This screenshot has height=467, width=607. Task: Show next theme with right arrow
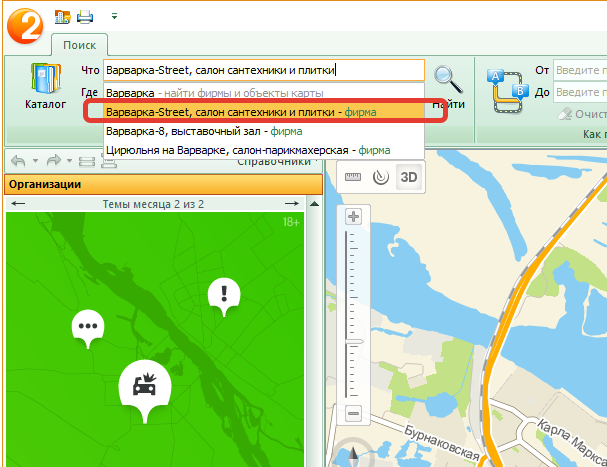click(x=292, y=204)
